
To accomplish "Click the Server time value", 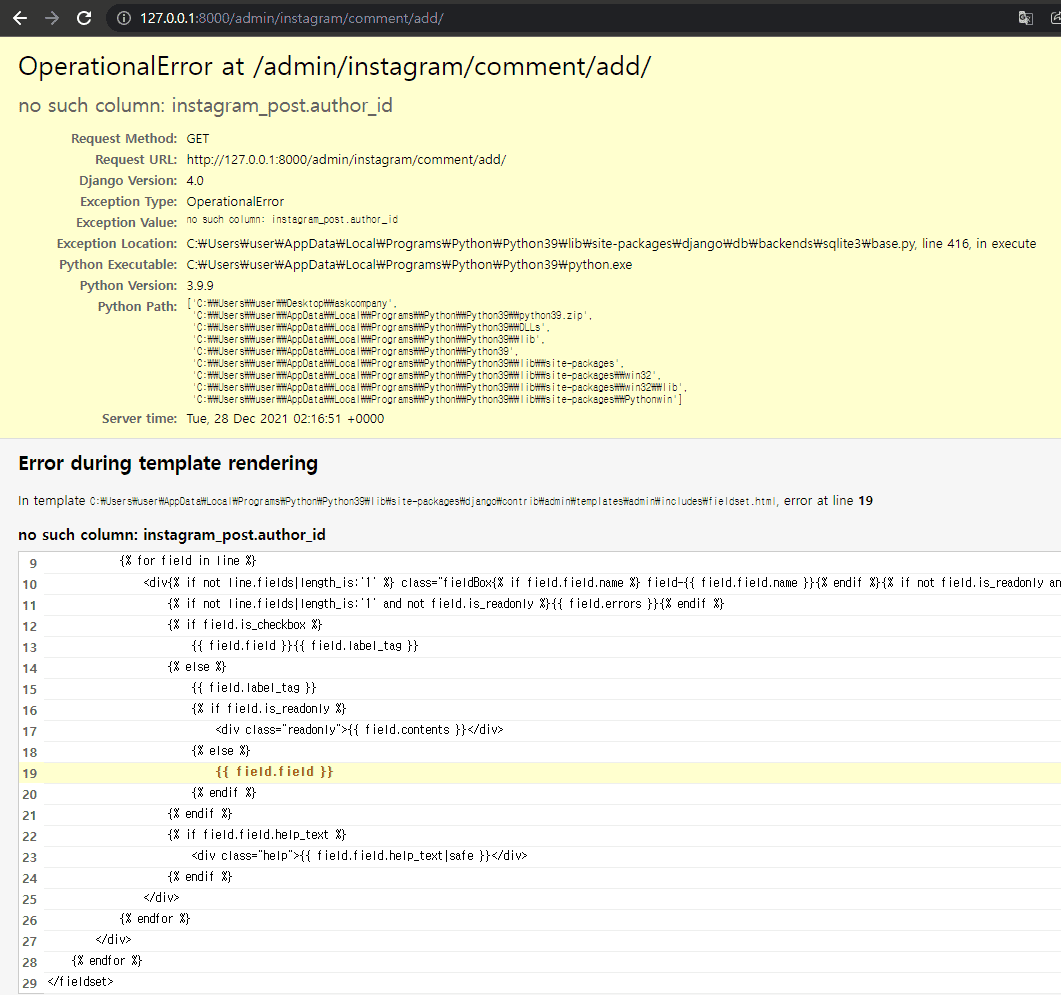I will (285, 419).
